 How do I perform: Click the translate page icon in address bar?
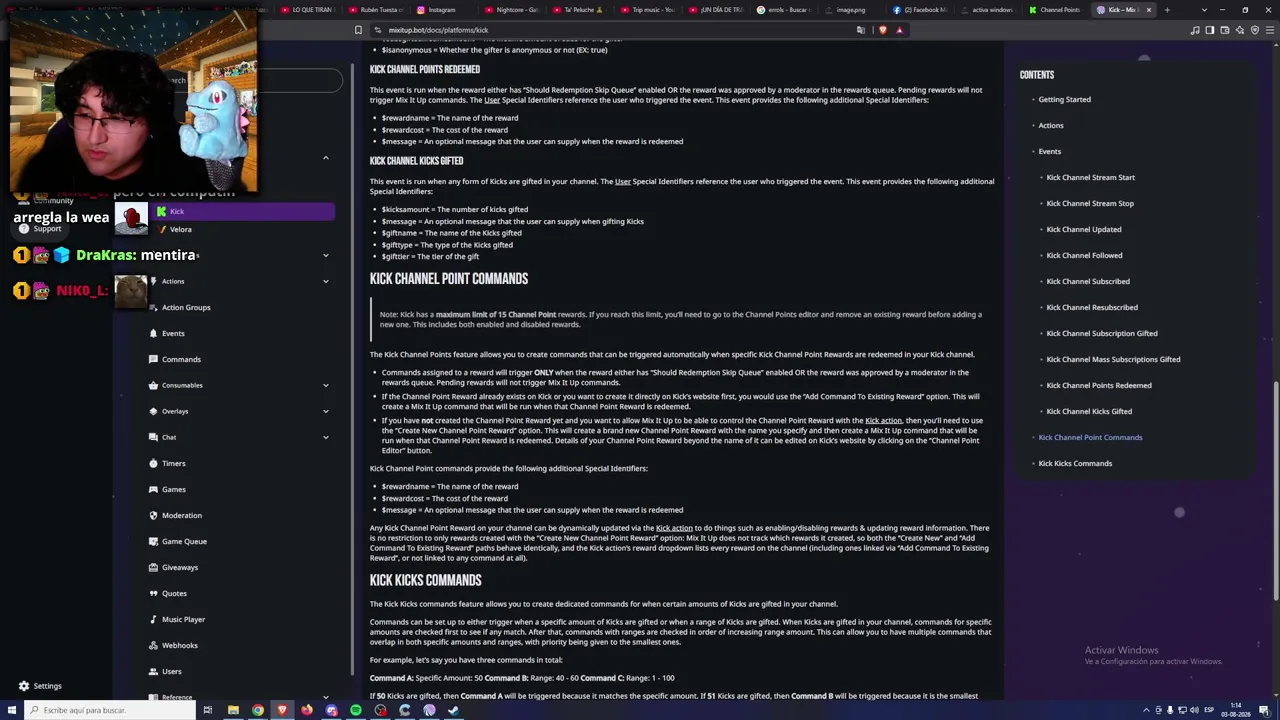pos(860,30)
